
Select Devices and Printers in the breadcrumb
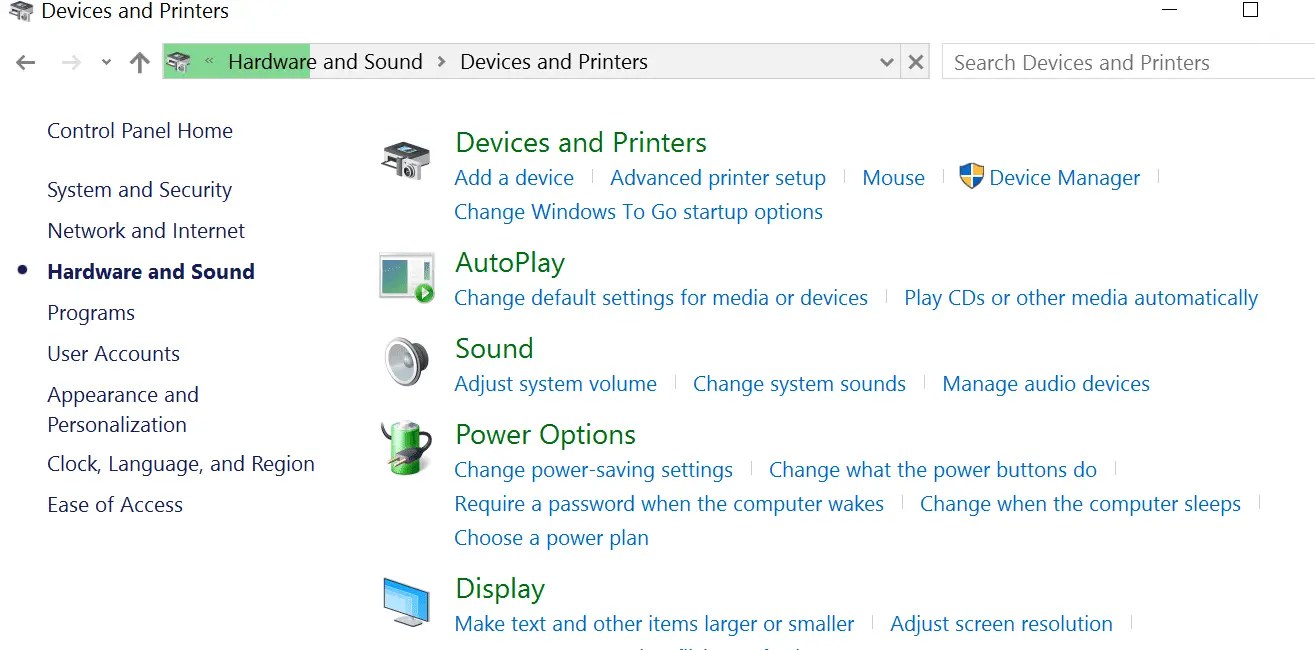(554, 61)
